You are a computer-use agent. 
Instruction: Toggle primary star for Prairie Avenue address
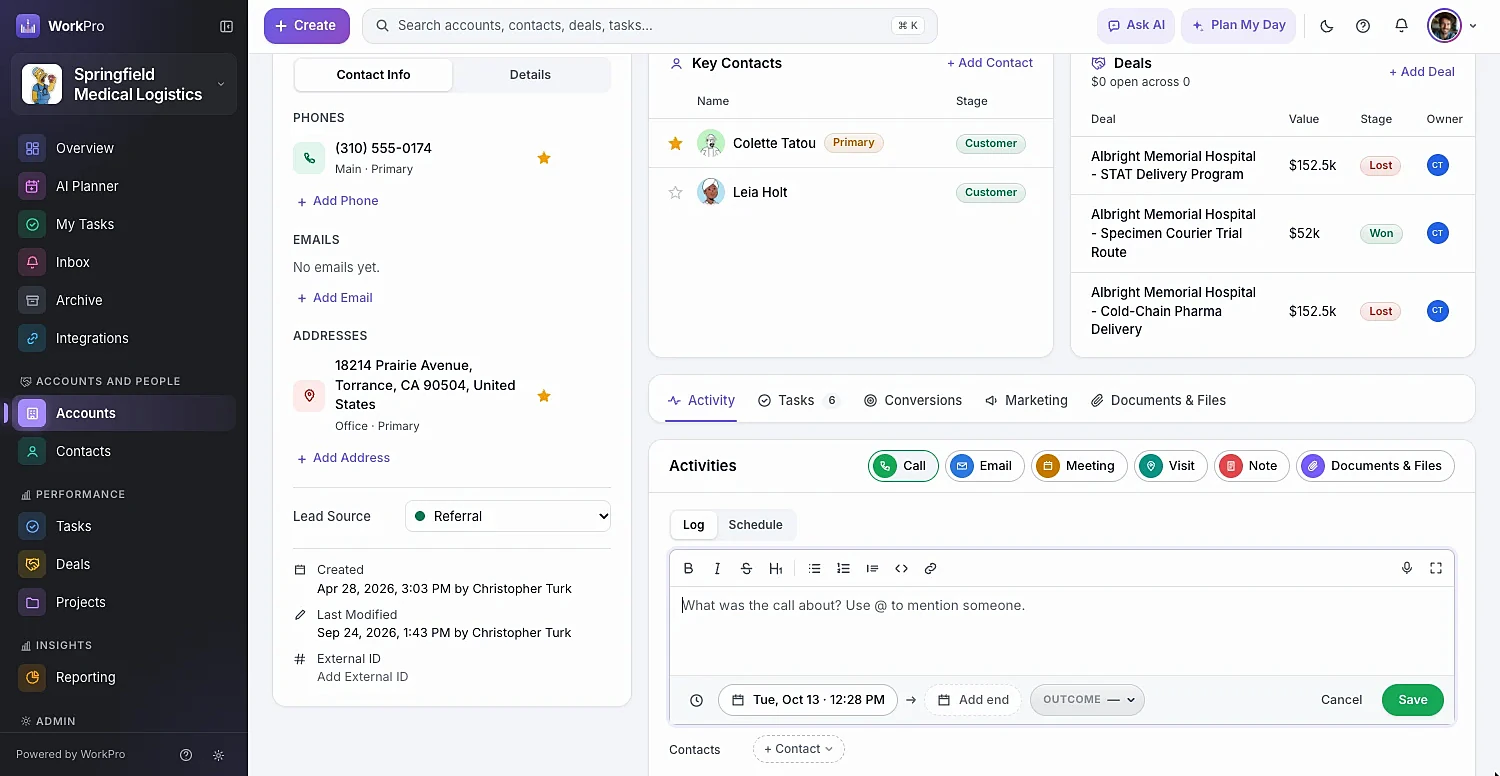pos(544,396)
